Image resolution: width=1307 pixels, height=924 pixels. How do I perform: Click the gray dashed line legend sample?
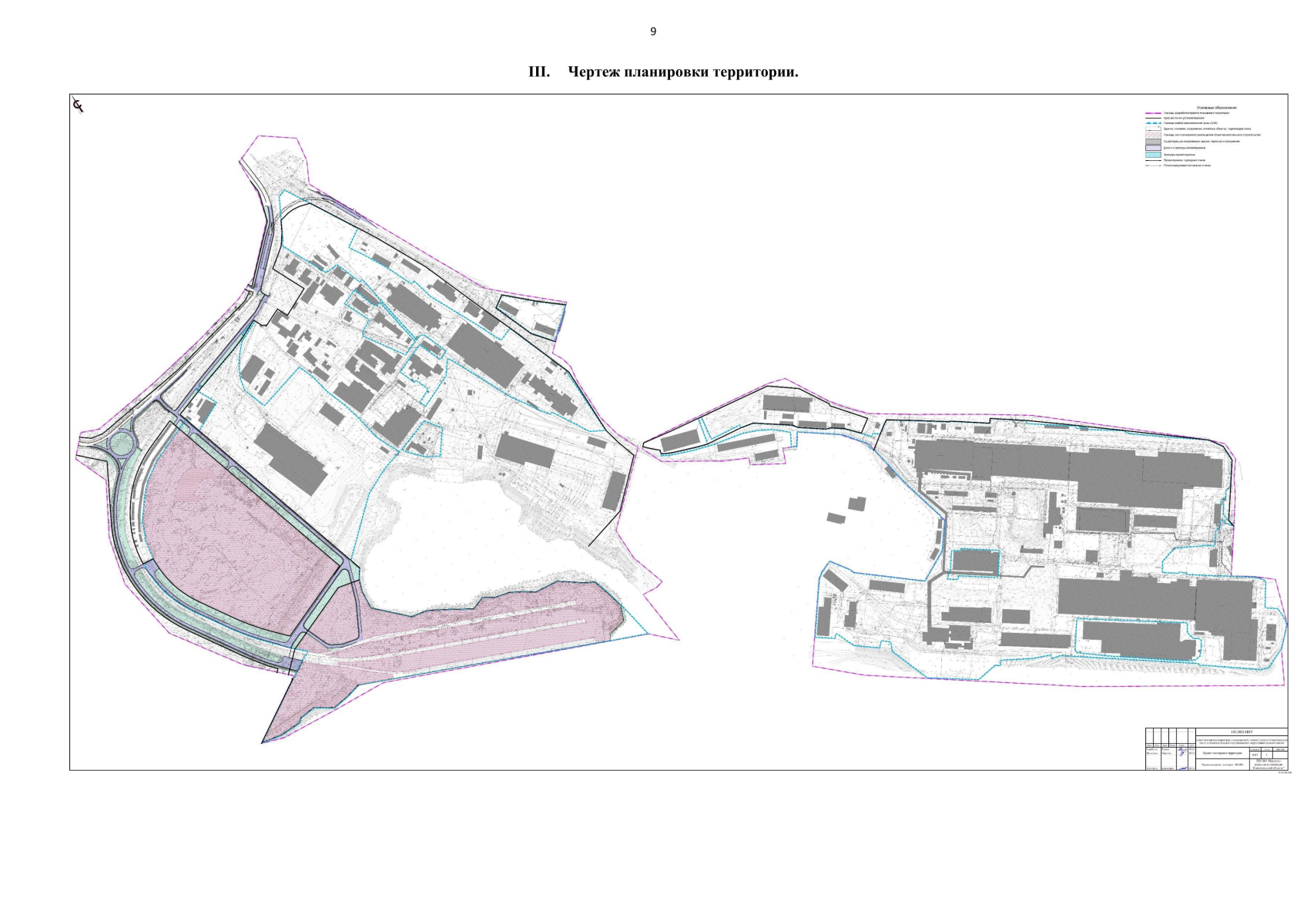1153,166
